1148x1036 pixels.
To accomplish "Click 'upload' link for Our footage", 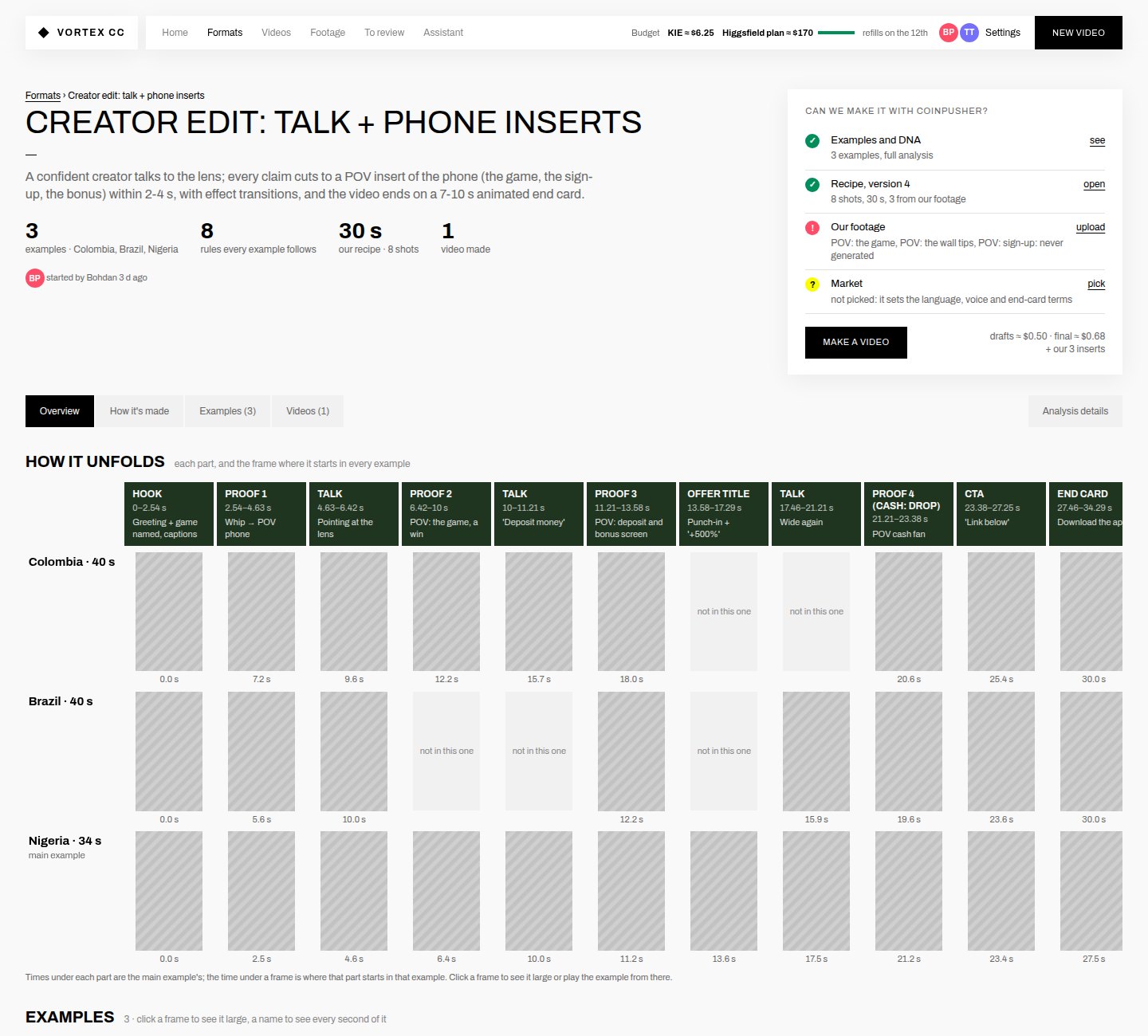I will [1091, 227].
